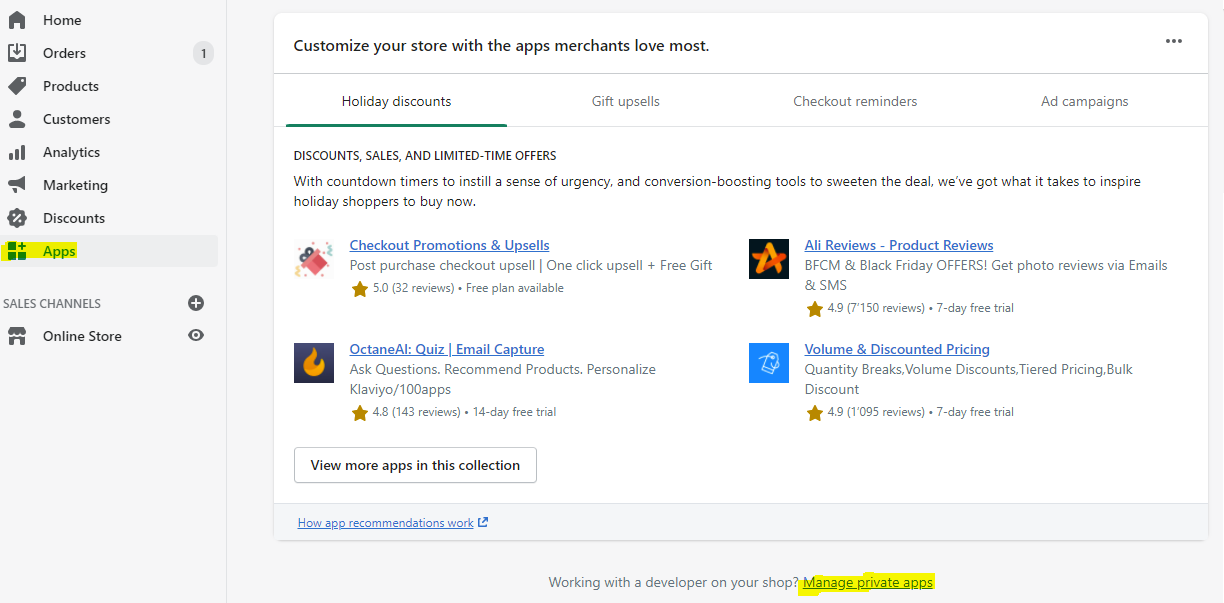The height and width of the screenshot is (603, 1224).
Task: Click the 4.9 (7'150 reviews) rating text
Action: click(876, 308)
